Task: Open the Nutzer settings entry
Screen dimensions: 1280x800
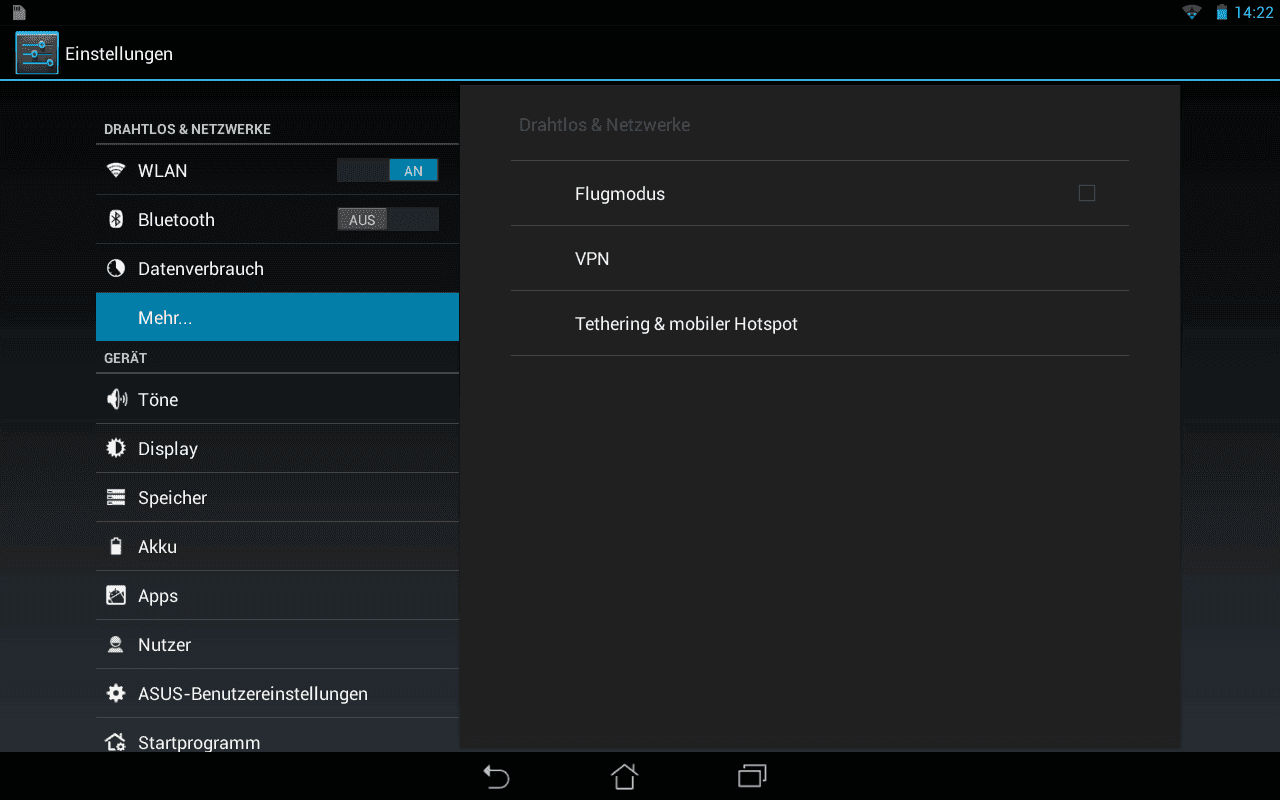Action: (277, 644)
